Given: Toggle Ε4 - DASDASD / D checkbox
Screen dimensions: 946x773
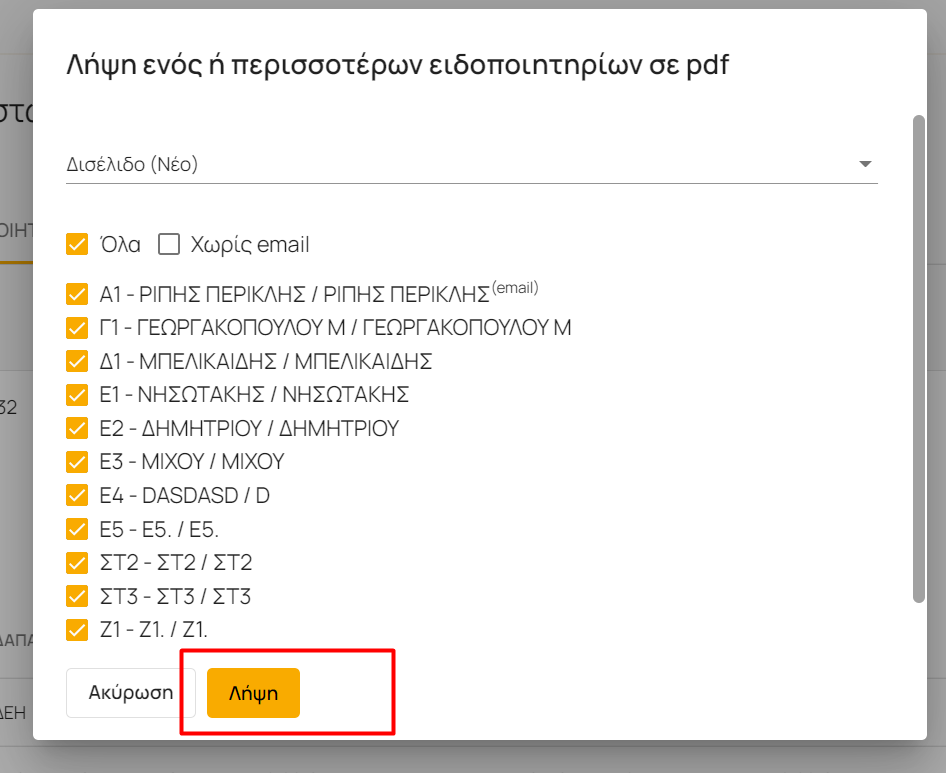Looking at the screenshot, I should [77, 495].
